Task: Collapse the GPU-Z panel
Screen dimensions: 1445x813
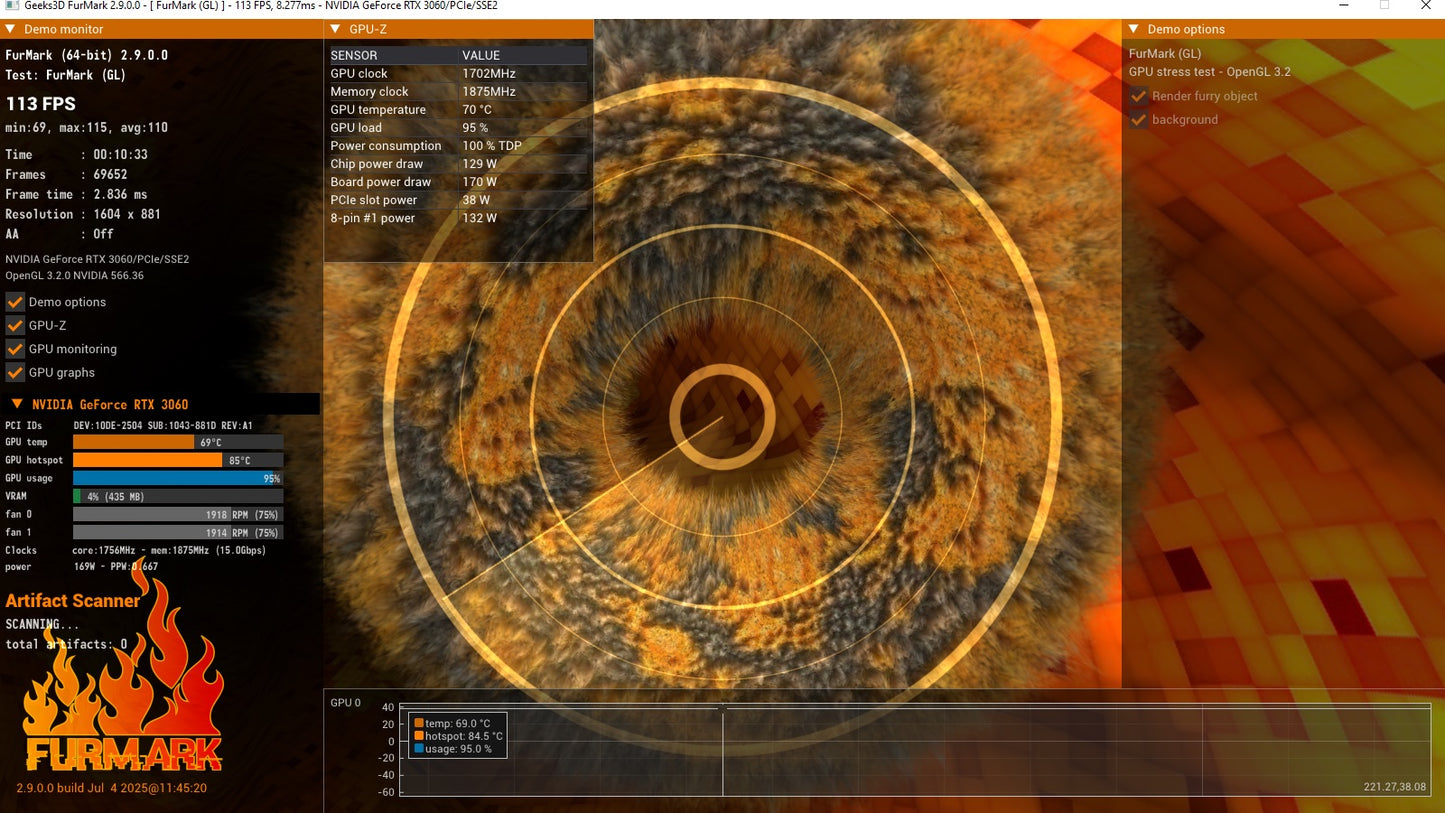Action: pos(333,29)
